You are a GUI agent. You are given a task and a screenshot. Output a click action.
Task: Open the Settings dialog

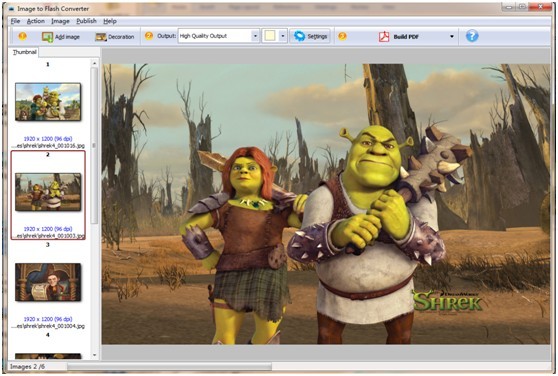pyautogui.click(x=310, y=36)
